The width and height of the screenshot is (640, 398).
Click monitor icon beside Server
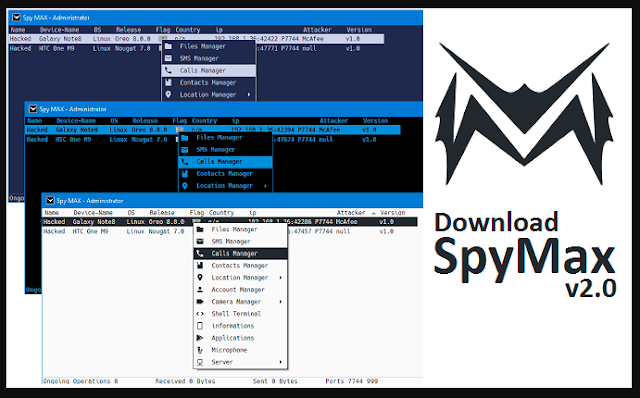click(x=200, y=362)
